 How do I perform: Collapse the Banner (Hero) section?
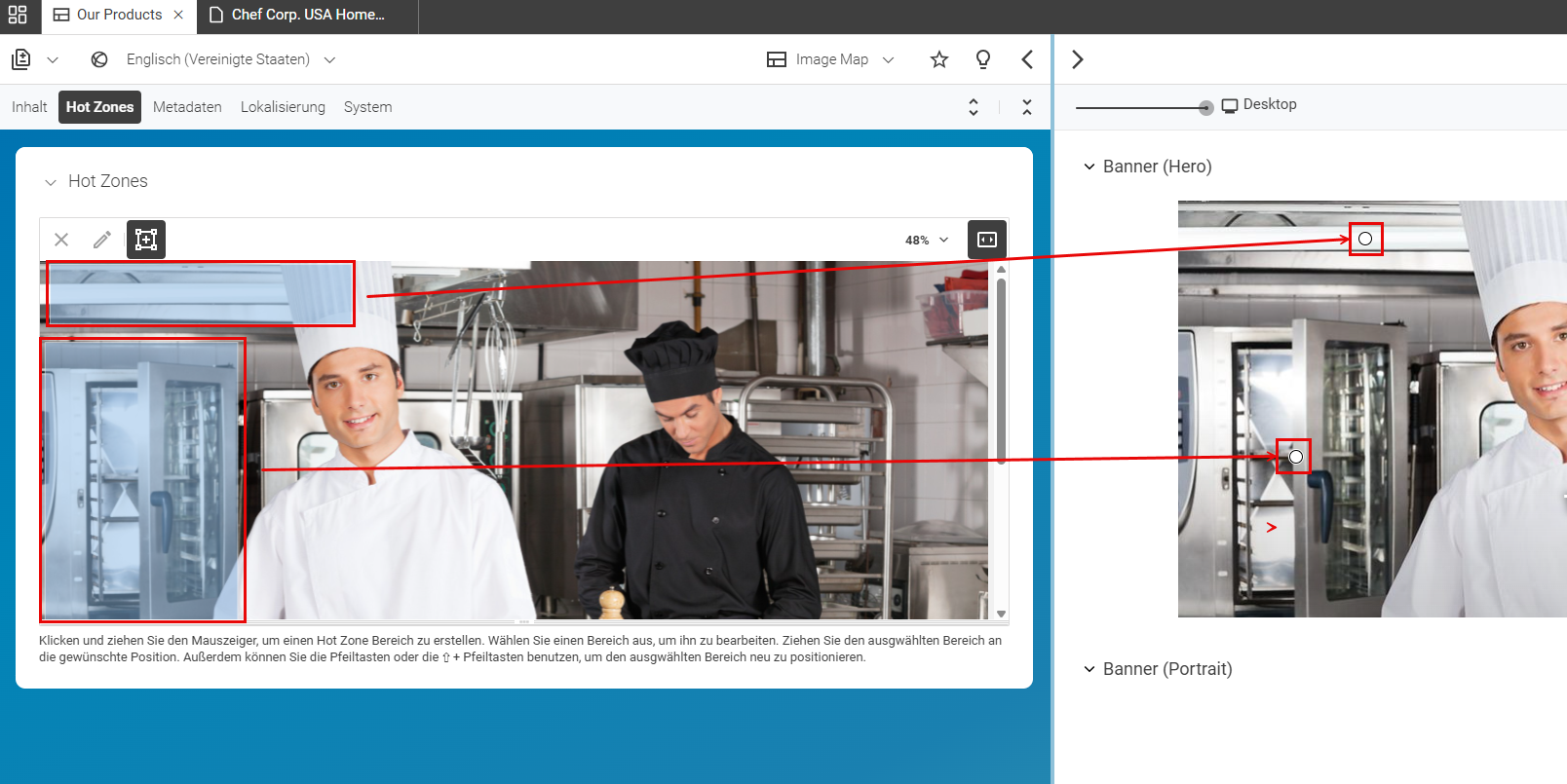click(x=1089, y=167)
